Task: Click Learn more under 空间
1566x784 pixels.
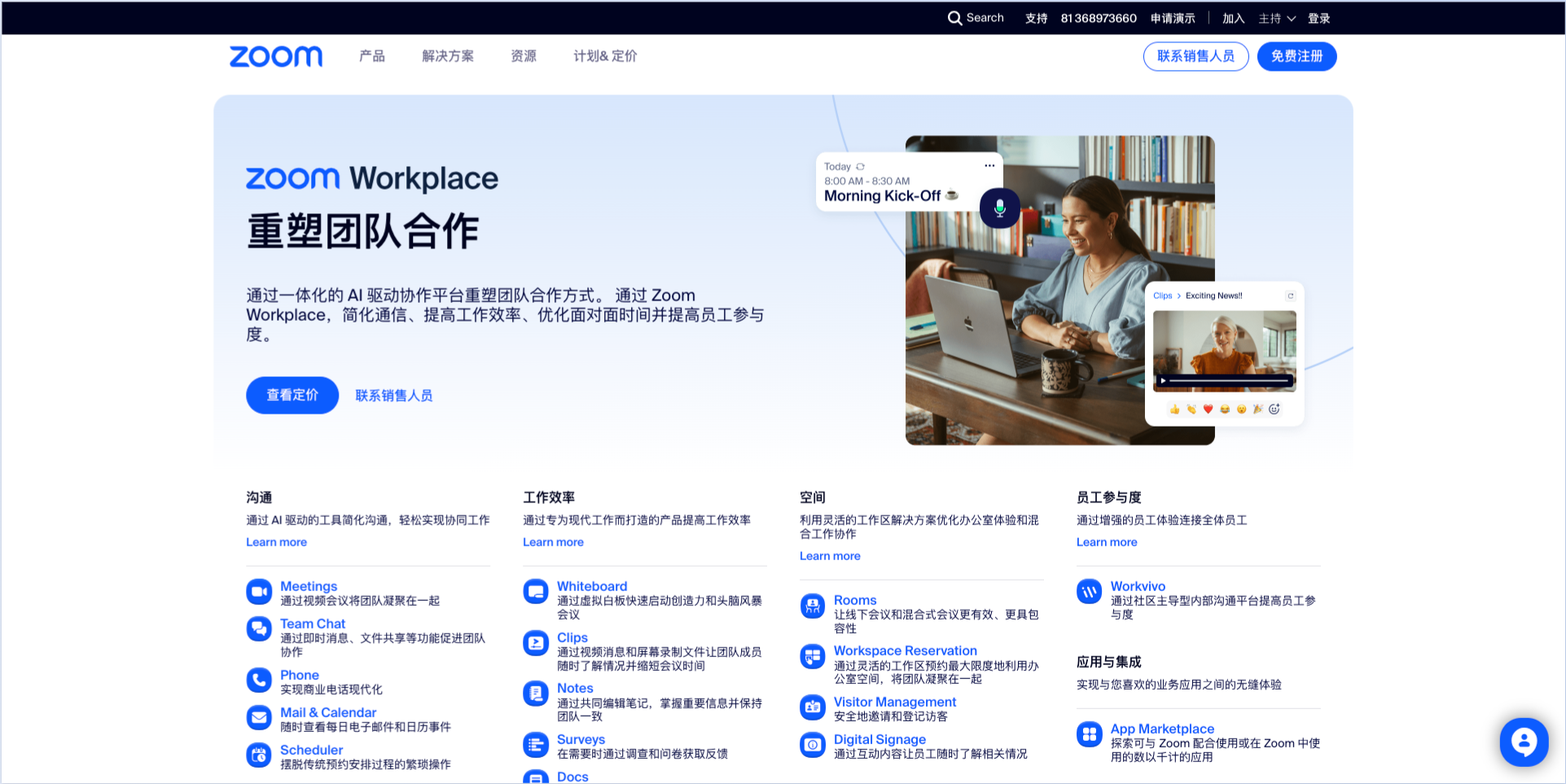Action: pos(830,556)
